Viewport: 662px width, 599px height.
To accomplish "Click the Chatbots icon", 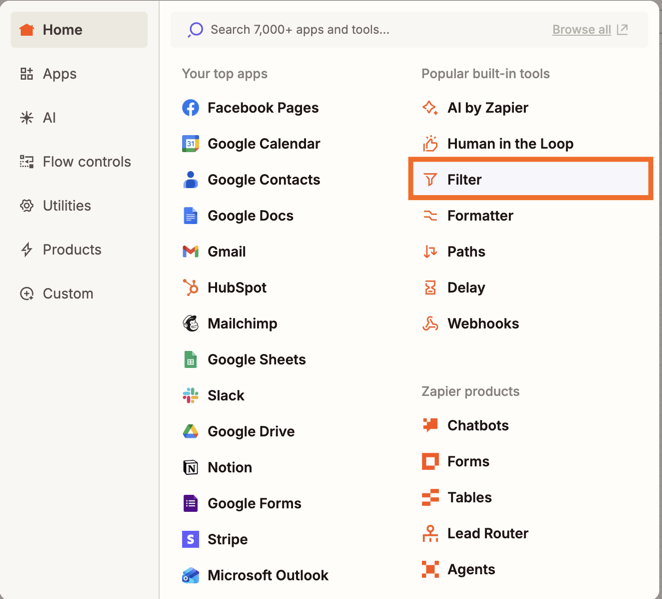I will 430,425.
